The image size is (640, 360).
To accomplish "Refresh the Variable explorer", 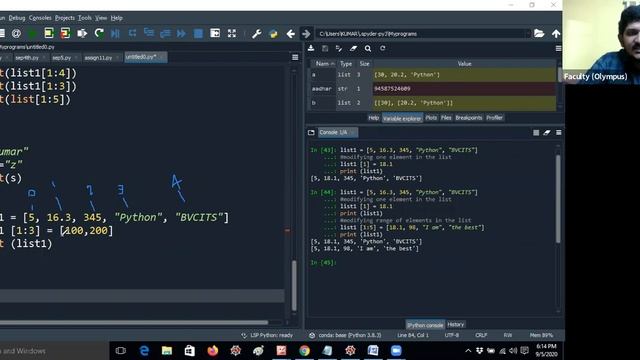I will click(382, 49).
